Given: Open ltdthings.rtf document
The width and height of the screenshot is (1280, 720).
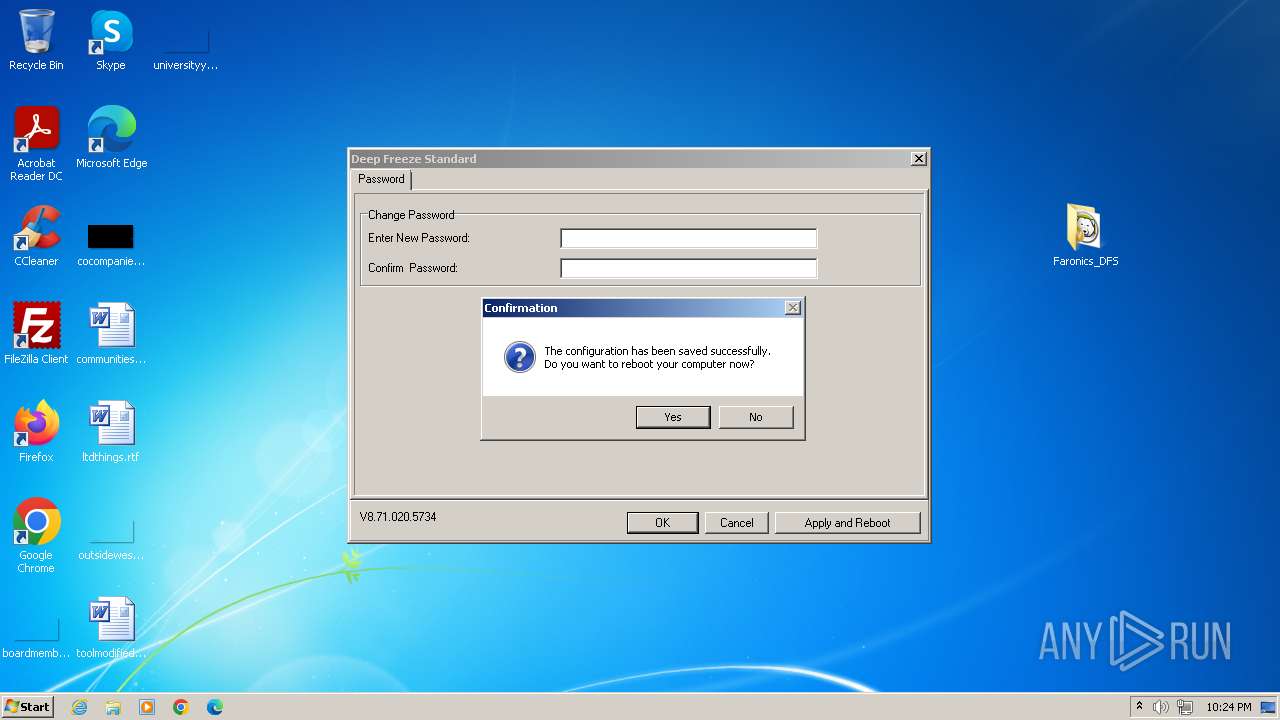Looking at the screenshot, I should (x=111, y=432).
